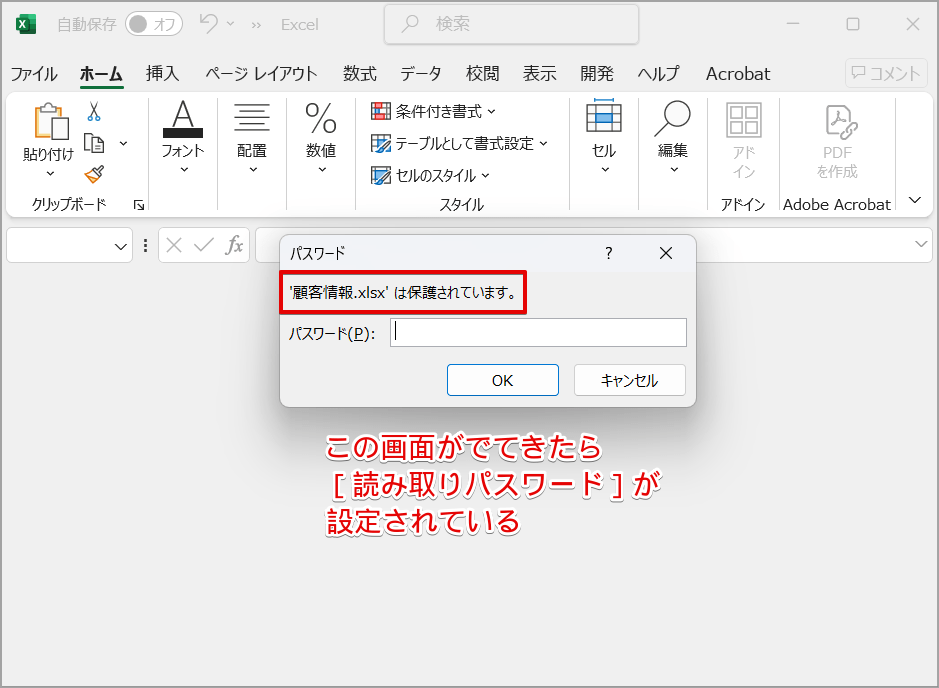Open the Copy options dropdown arrow
Viewport: 939px width, 688px height.
(x=123, y=144)
